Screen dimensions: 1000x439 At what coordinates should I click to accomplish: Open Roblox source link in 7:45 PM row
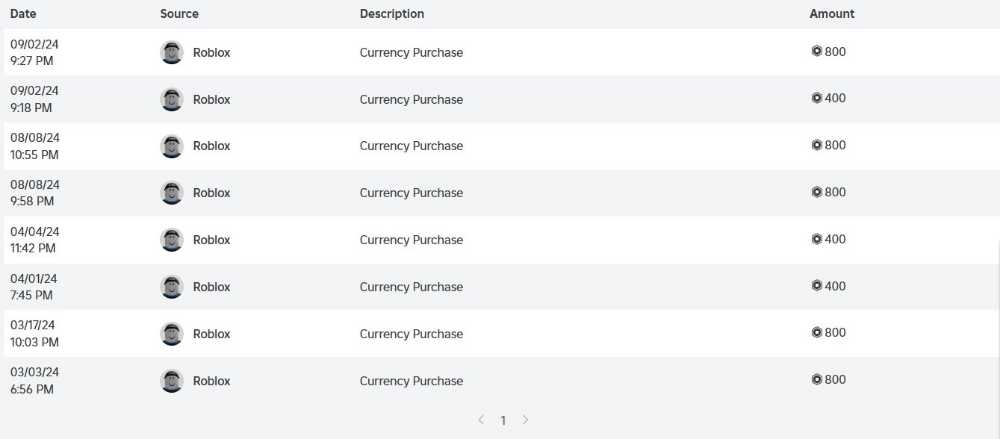tap(211, 287)
